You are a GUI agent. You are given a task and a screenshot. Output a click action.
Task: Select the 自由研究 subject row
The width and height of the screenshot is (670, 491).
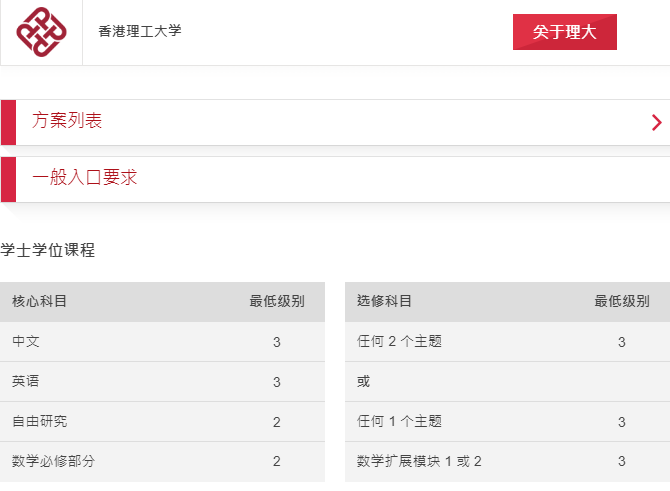pyautogui.click(x=162, y=422)
